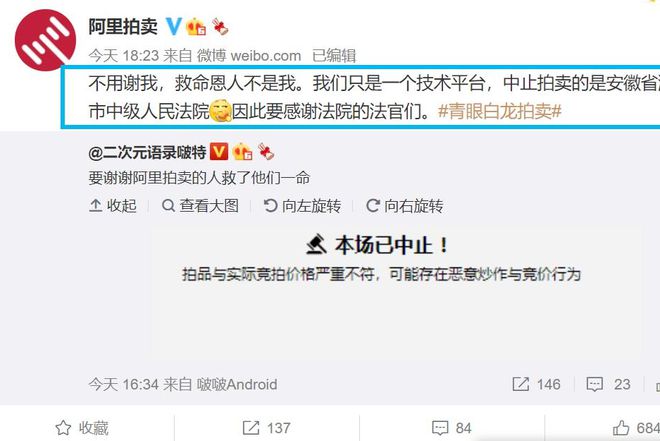Click the blue V verification badge
This screenshot has width=660, height=441.
tap(173, 27)
